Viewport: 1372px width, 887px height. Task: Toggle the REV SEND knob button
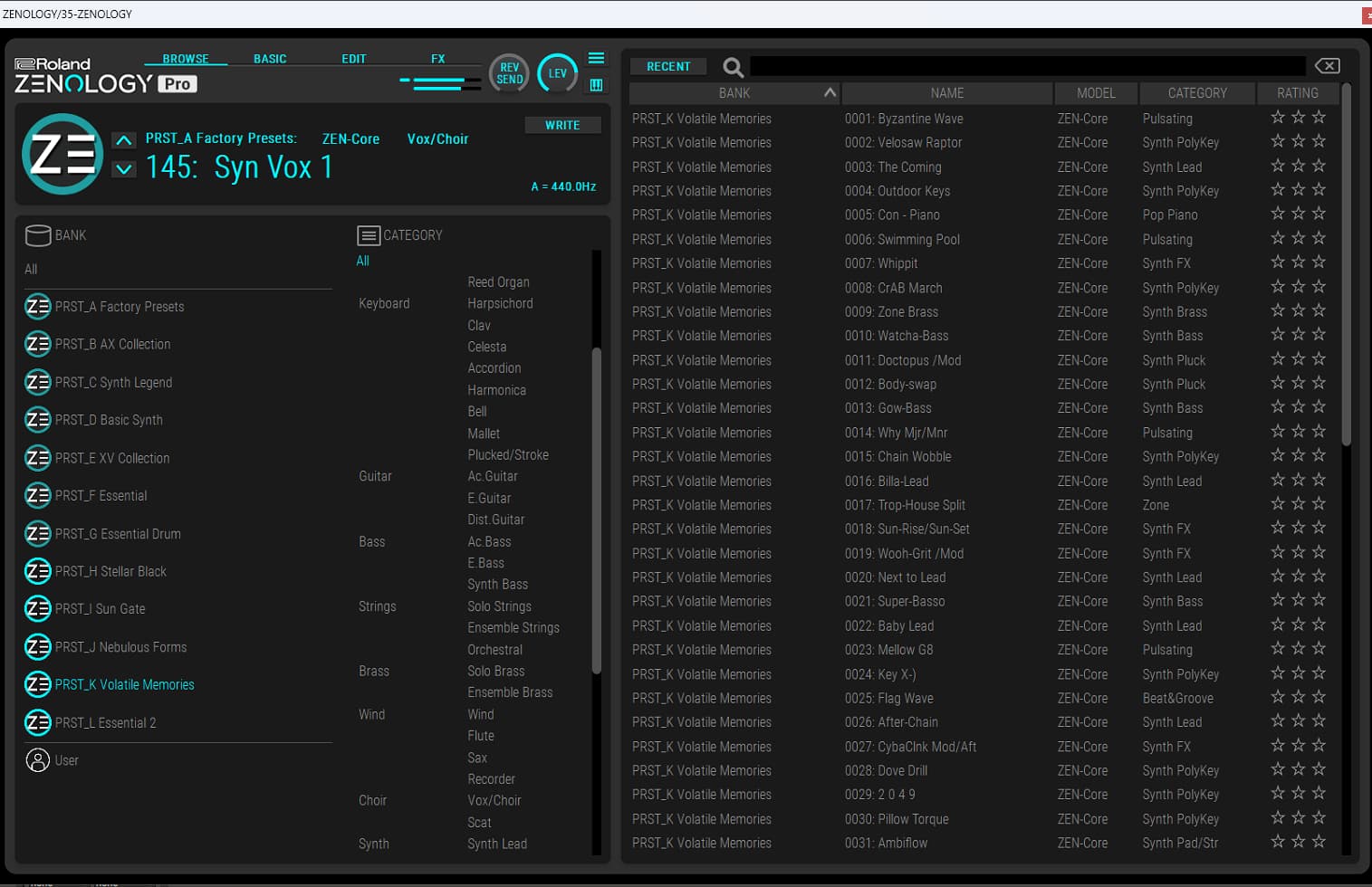509,73
